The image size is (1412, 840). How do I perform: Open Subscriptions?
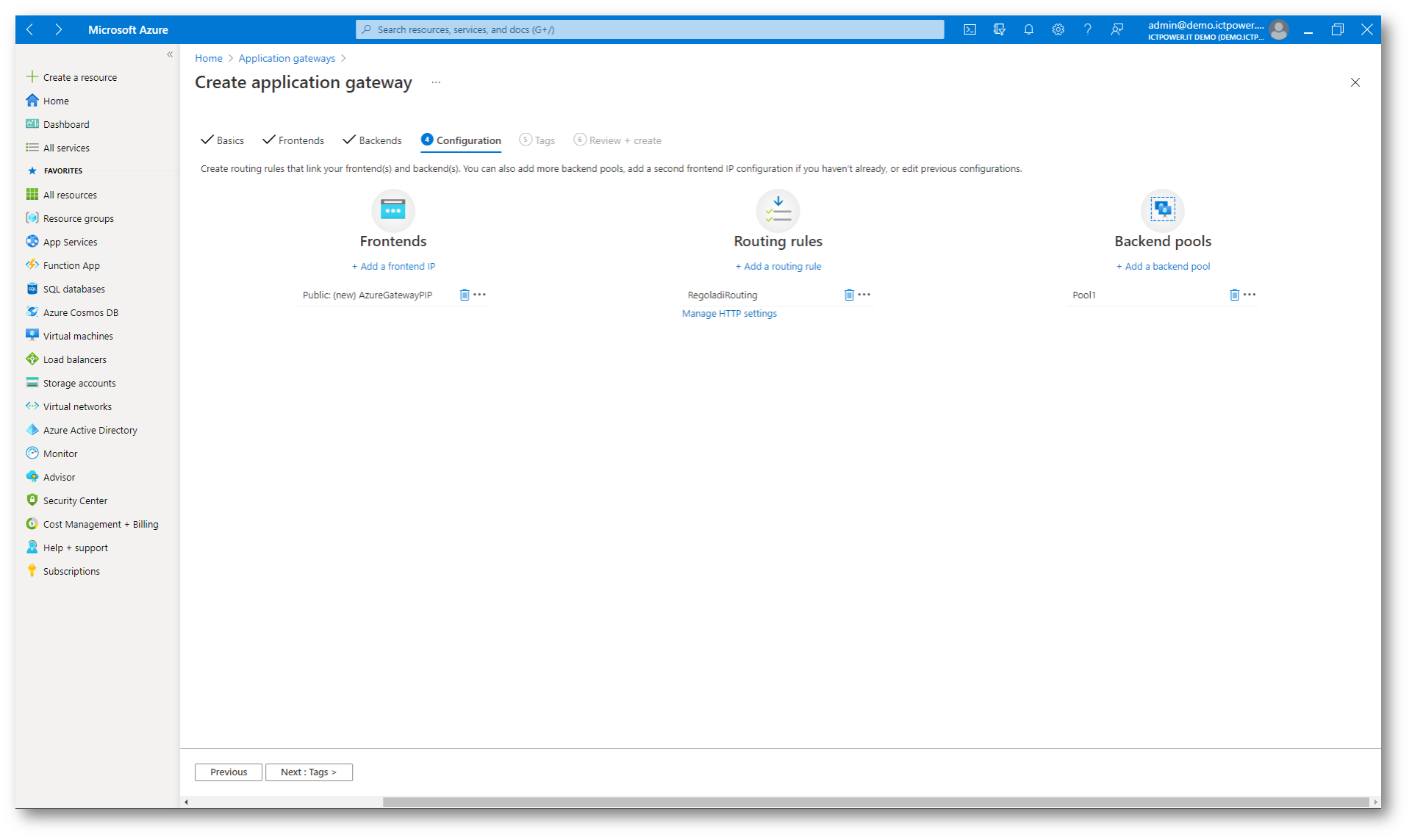(62, 571)
